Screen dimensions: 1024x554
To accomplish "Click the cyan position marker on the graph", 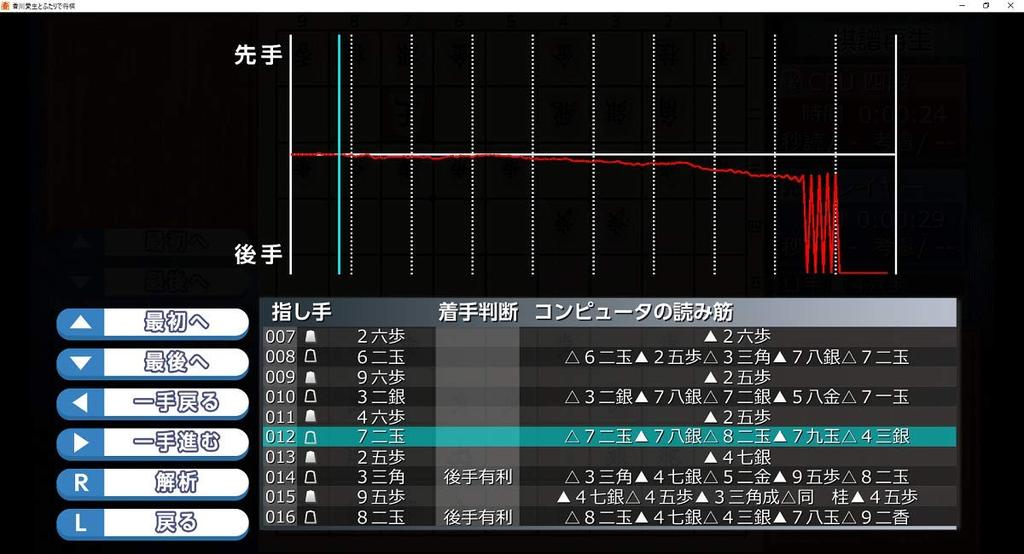I will 340,155.
